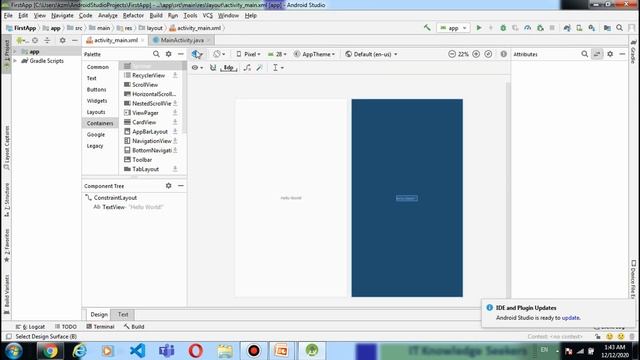
Task: Toggle view all attributes button
Action: click(x=597, y=54)
